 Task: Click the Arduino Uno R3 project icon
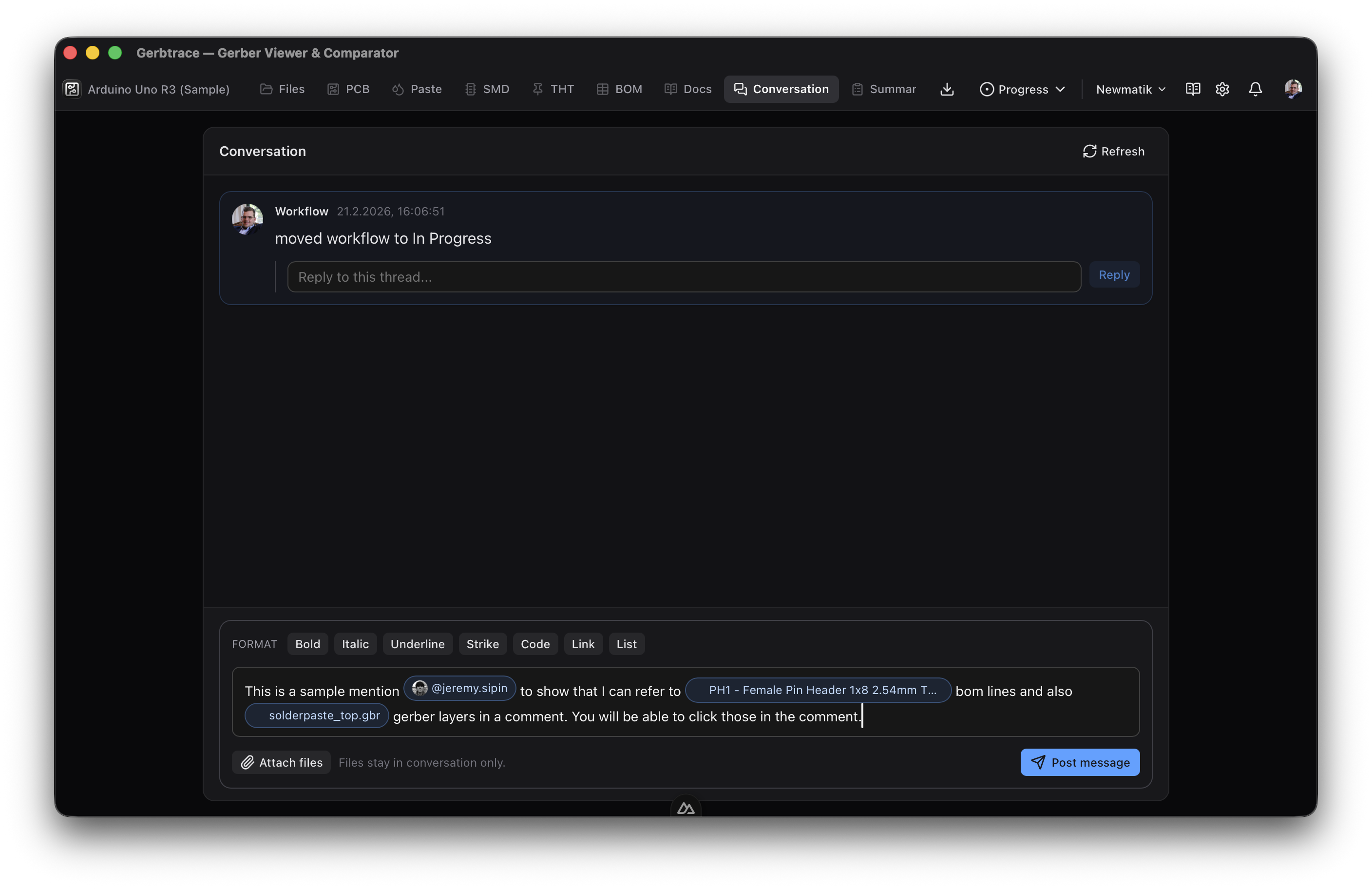(x=72, y=89)
